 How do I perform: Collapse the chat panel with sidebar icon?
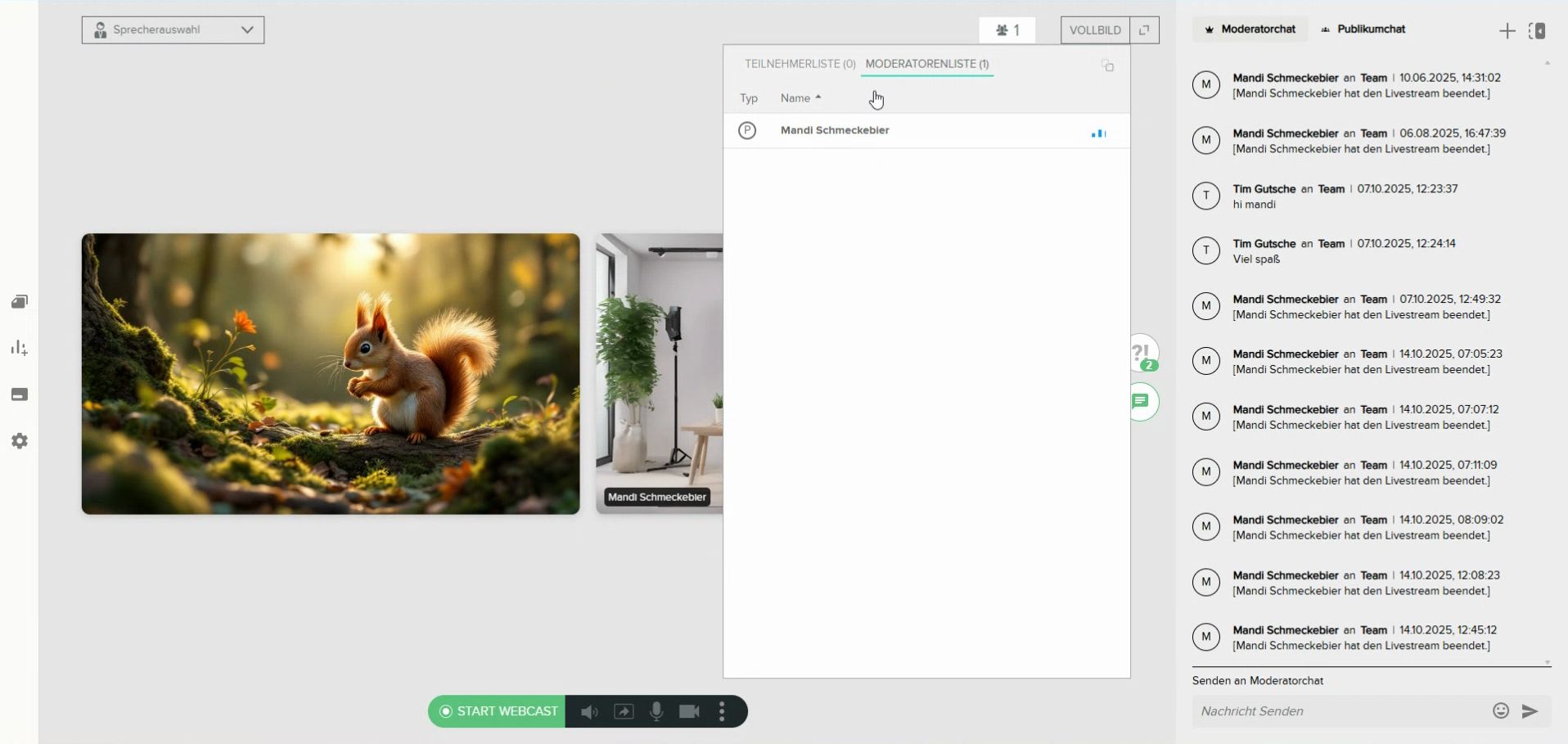(x=1537, y=31)
